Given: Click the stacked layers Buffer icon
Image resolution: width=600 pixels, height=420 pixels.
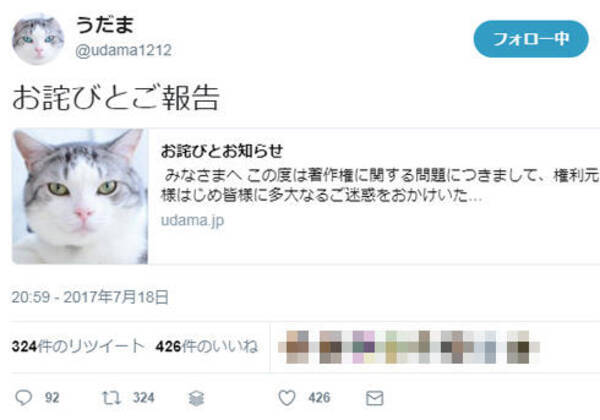Looking at the screenshot, I should click(x=196, y=399).
